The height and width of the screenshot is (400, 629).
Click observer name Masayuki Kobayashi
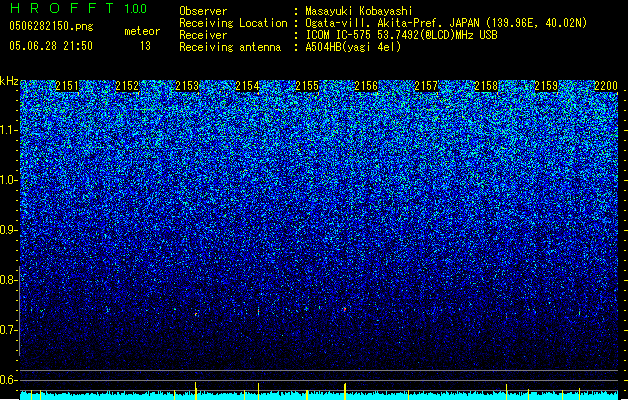tap(359, 11)
